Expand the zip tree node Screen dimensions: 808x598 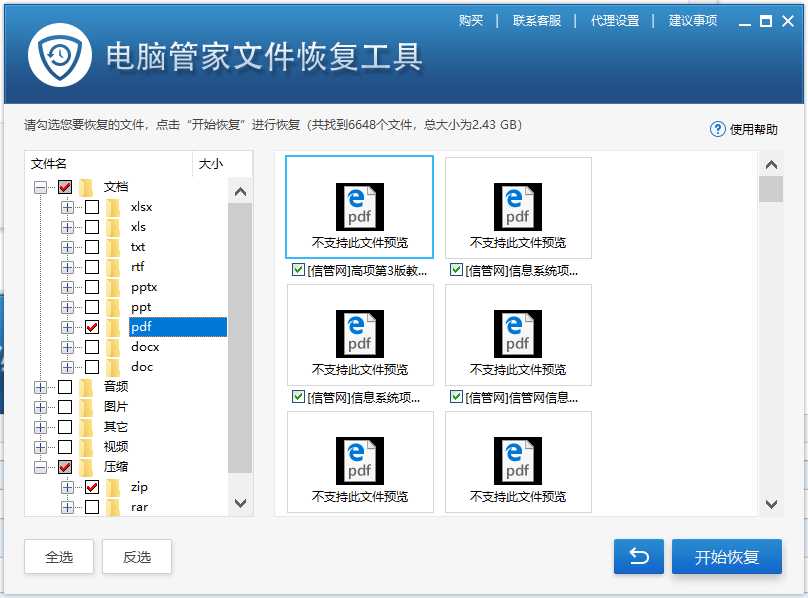[x=67, y=487]
